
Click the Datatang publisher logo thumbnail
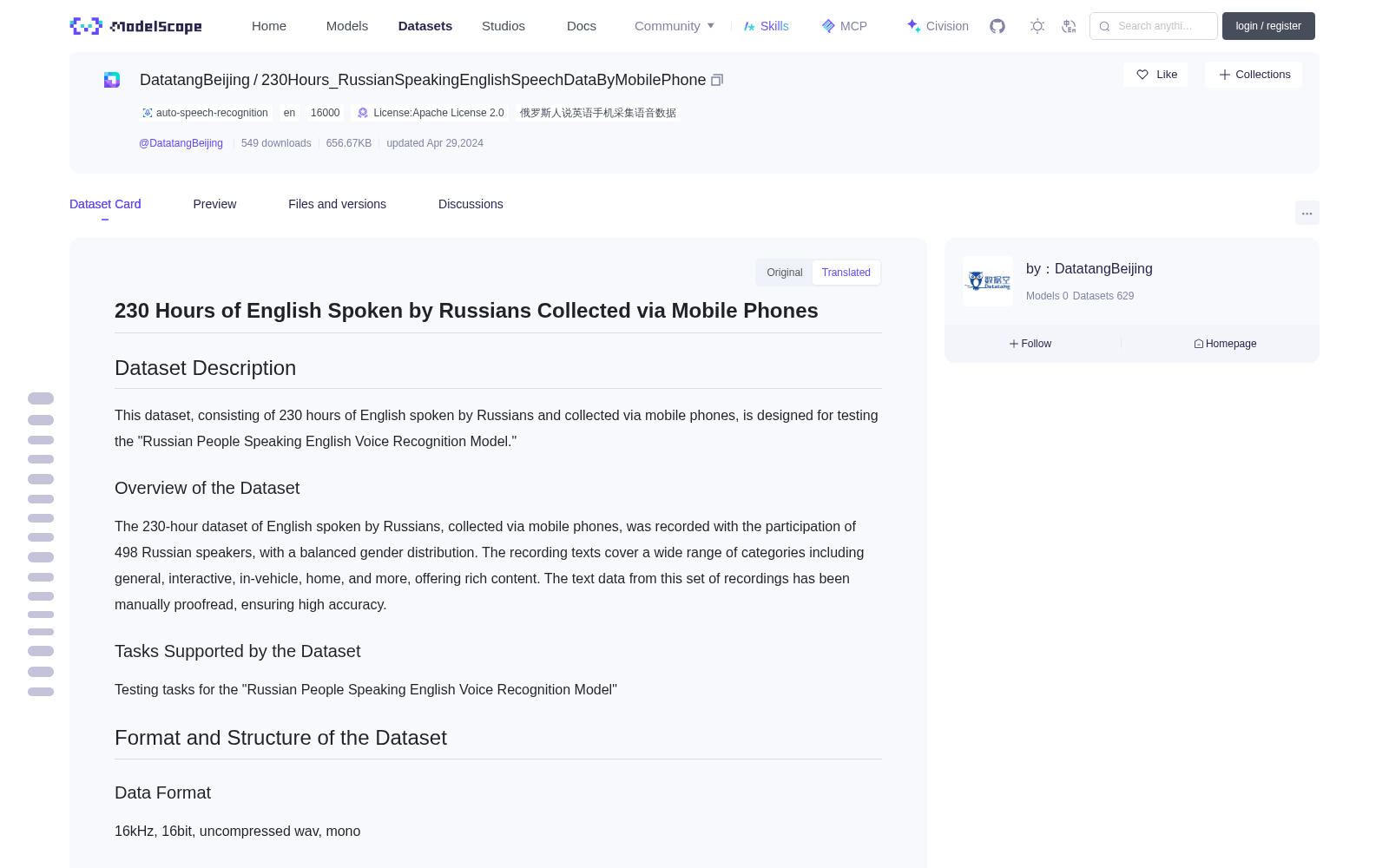(988, 281)
